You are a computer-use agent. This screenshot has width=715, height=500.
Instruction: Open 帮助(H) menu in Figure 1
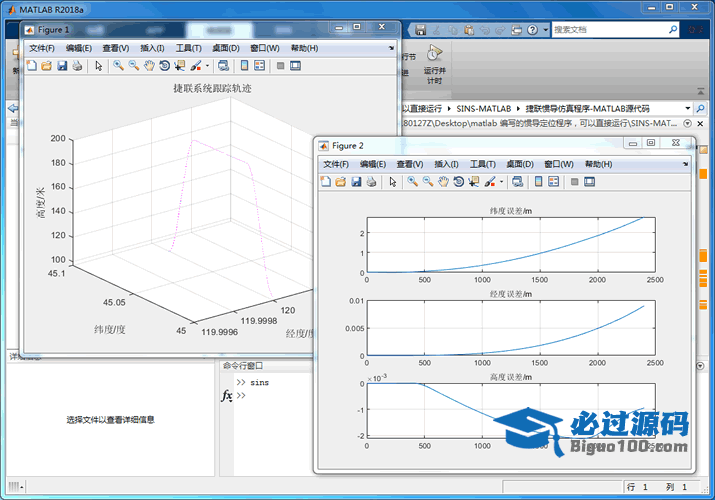coord(304,48)
